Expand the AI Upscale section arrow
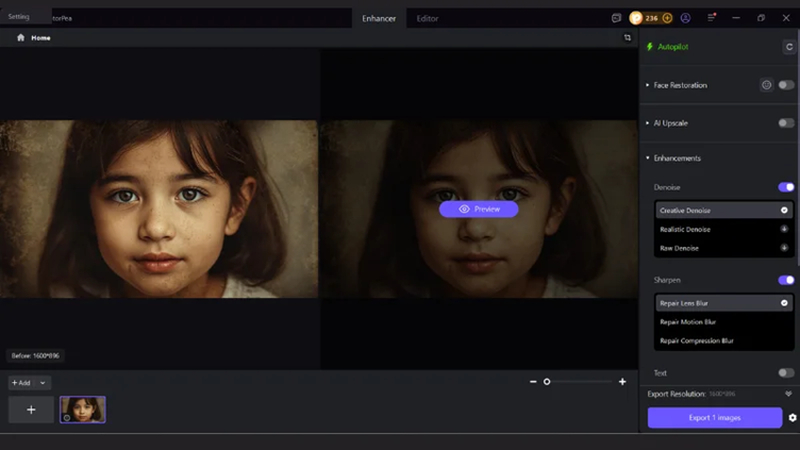The width and height of the screenshot is (800, 450). [x=647, y=123]
